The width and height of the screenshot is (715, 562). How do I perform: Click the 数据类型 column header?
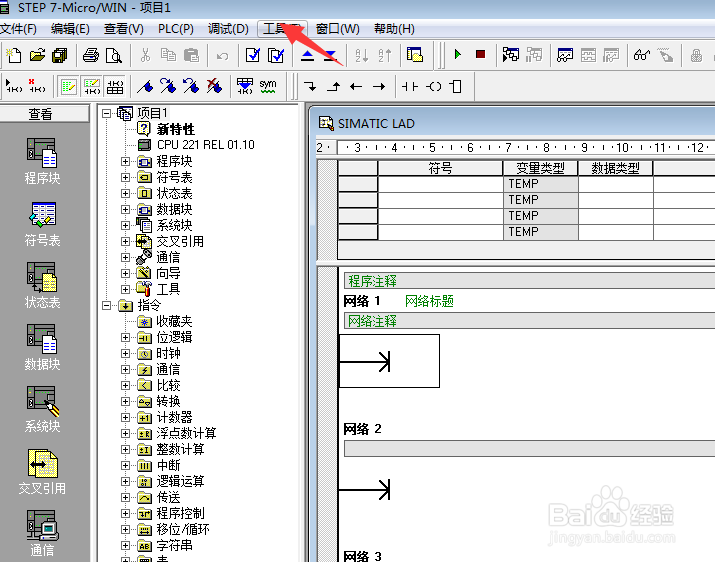tap(615, 168)
